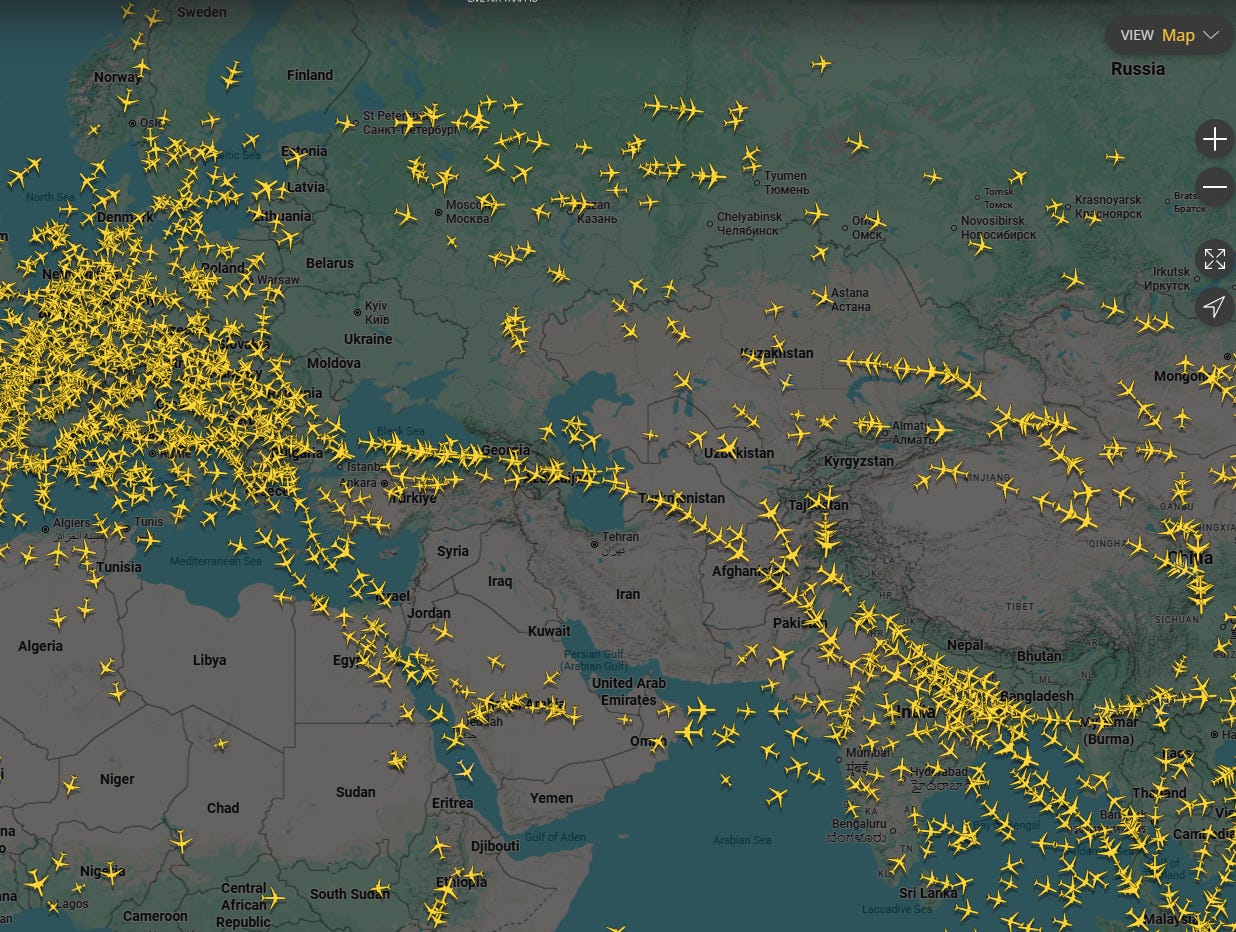The width and height of the screenshot is (1236, 932).
Task: Click the United Arab Emirates label
Action: pyautogui.click(x=629, y=692)
